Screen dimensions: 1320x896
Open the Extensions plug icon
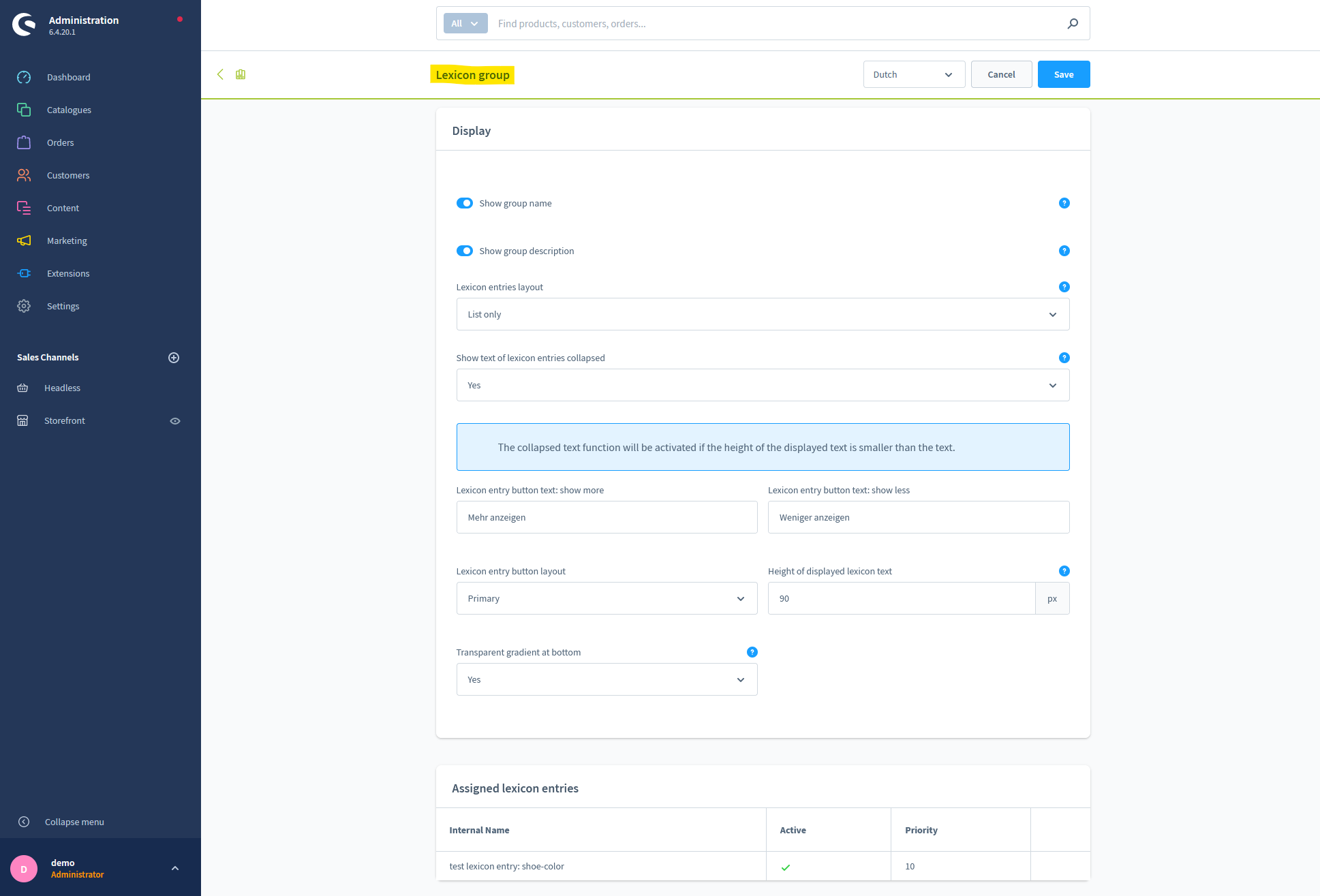[x=24, y=273]
